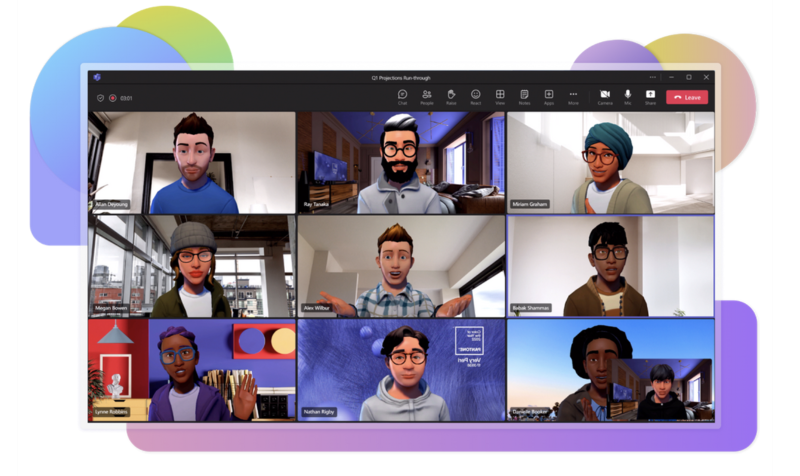The image size is (800, 476).
Task: Select Ray Tanaka's video tile
Action: click(x=400, y=162)
